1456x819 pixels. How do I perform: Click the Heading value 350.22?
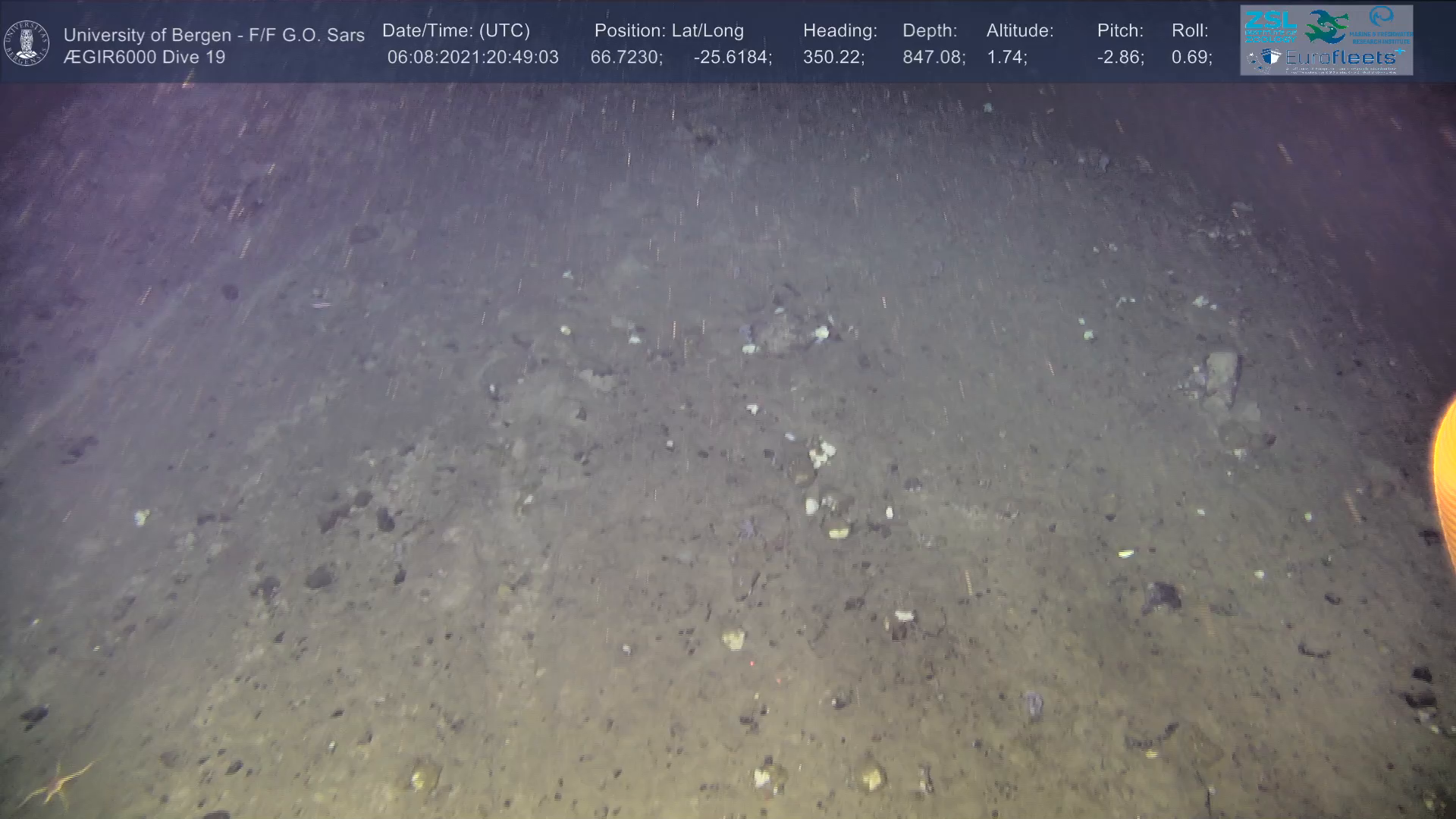click(833, 57)
